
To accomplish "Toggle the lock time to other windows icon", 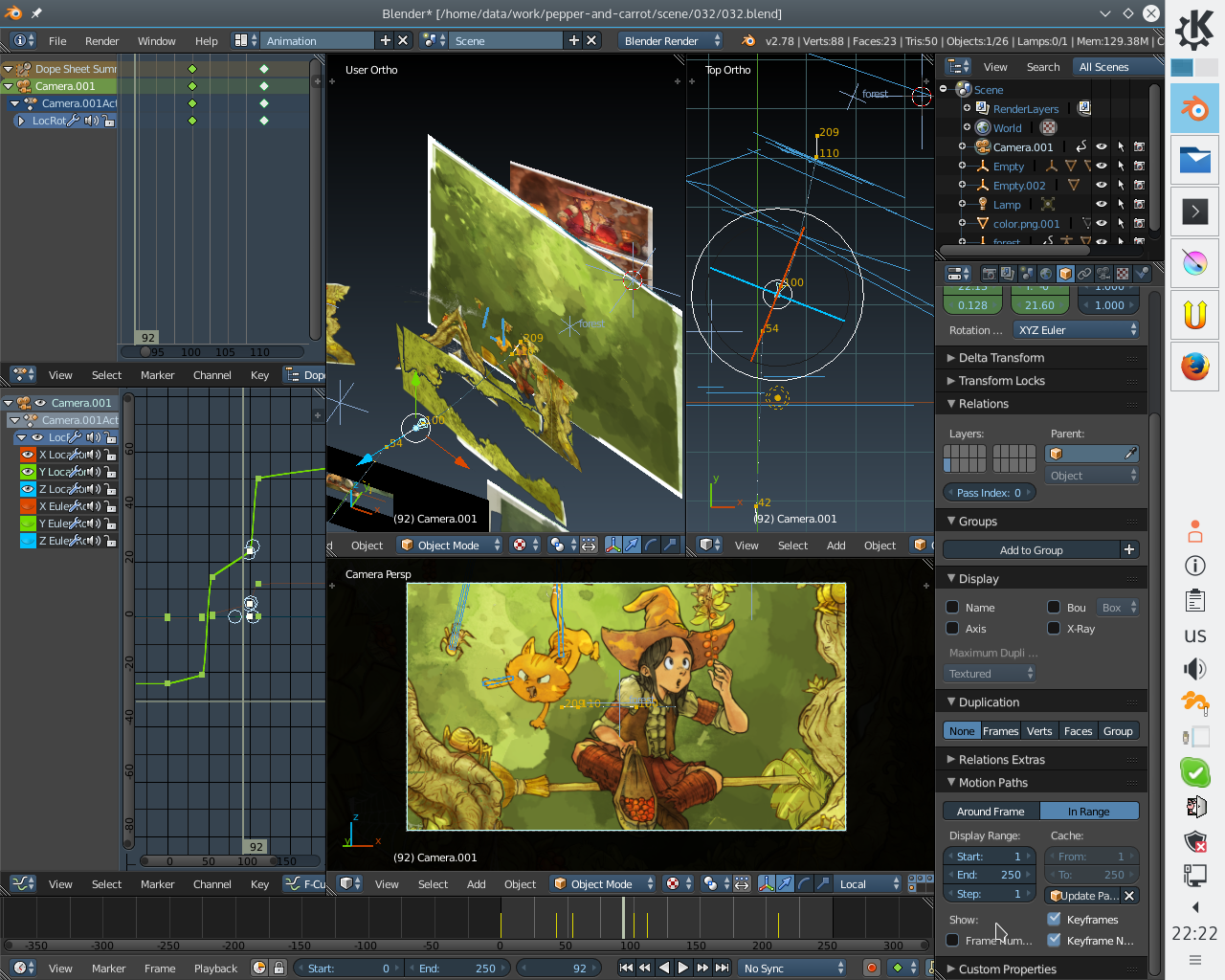I will (278, 968).
